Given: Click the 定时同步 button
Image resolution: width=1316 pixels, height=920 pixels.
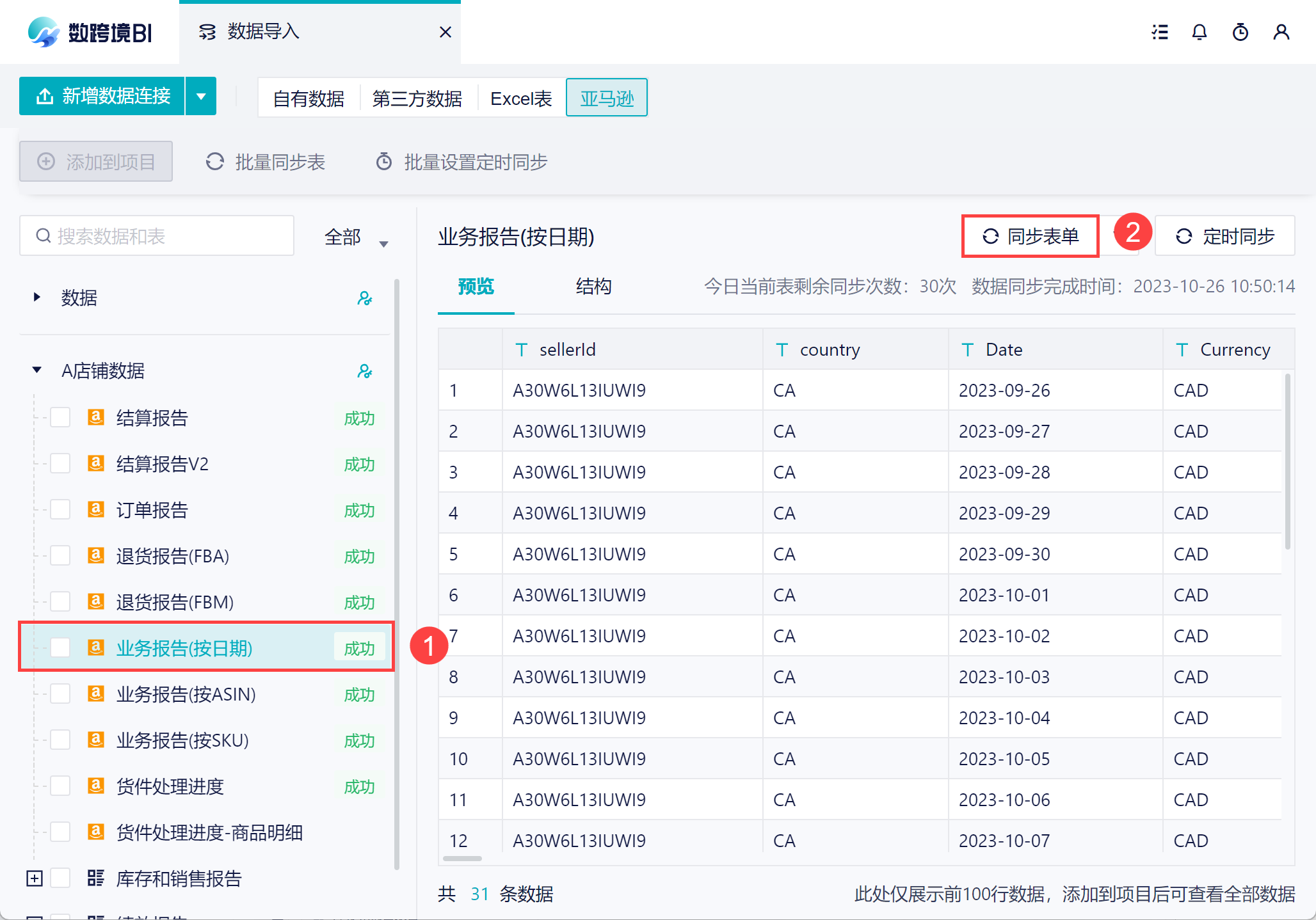Looking at the screenshot, I should pyautogui.click(x=1225, y=237).
